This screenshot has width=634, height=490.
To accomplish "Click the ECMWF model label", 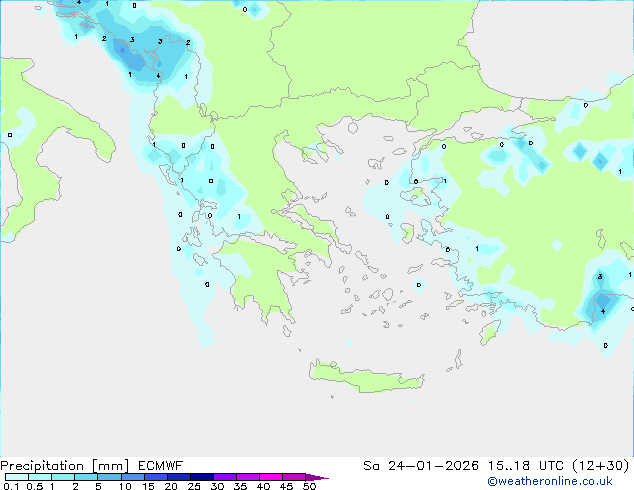I will point(161,466).
